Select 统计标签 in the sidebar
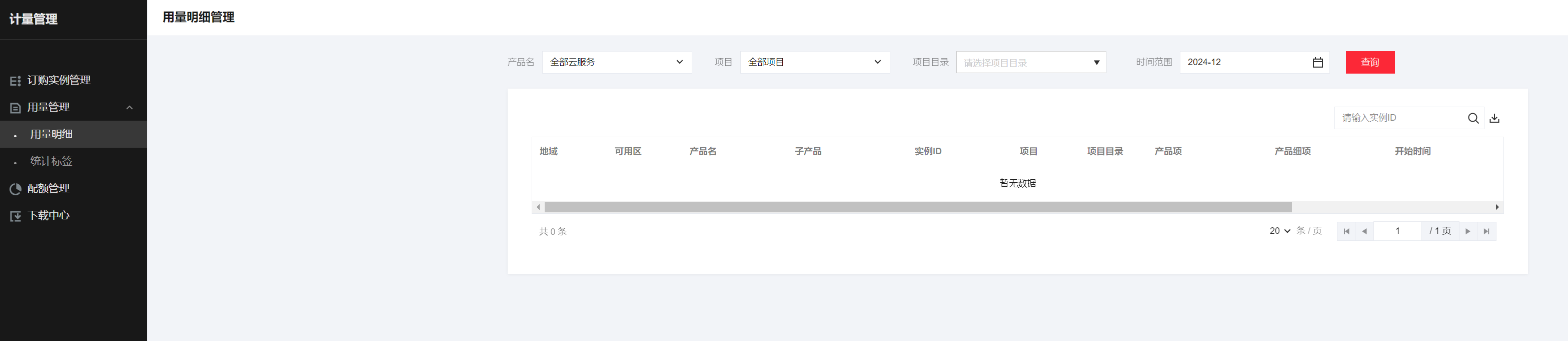The width and height of the screenshot is (1568, 341). click(51, 161)
